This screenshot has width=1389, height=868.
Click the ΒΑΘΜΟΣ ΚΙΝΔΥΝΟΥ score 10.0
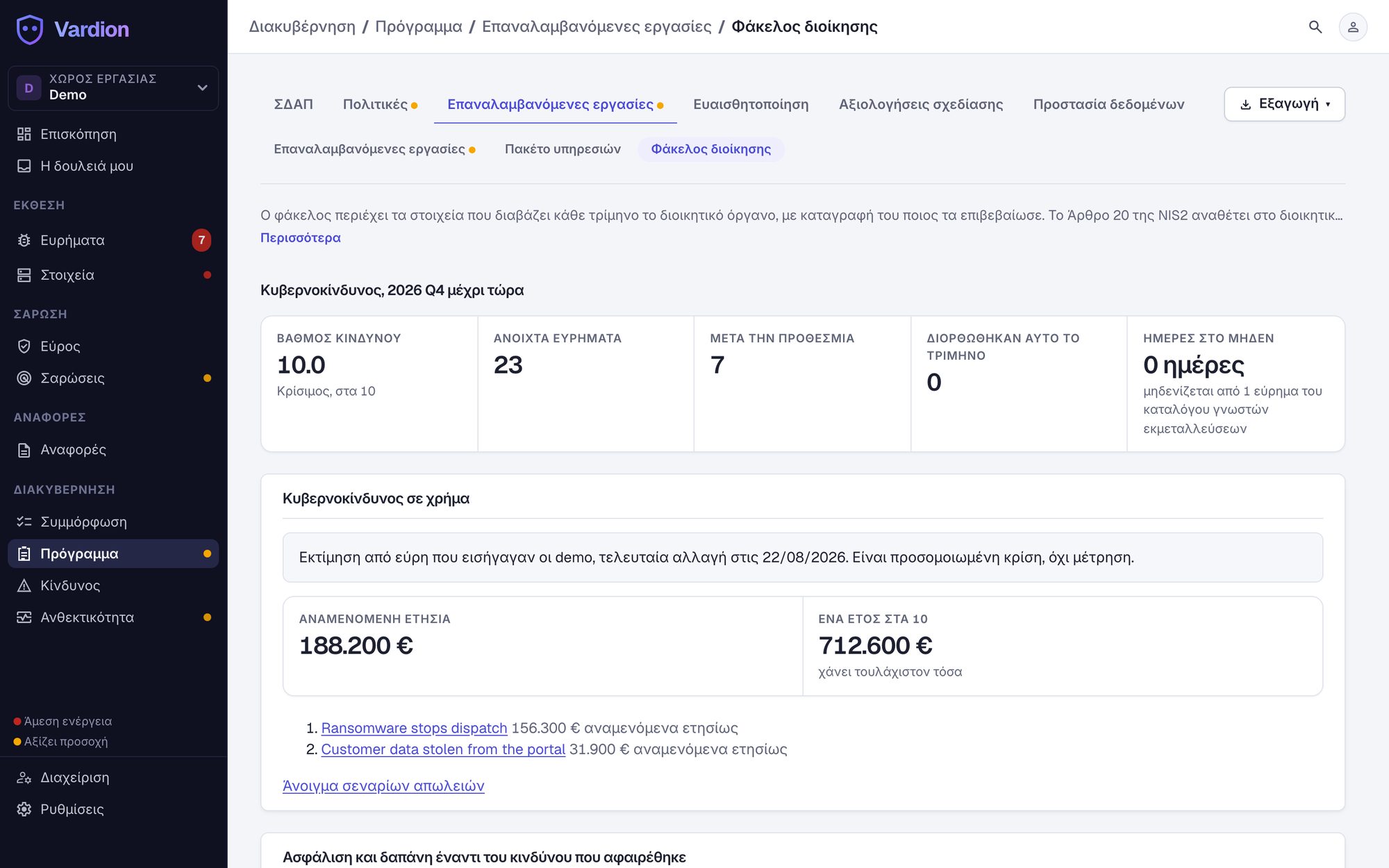point(301,365)
